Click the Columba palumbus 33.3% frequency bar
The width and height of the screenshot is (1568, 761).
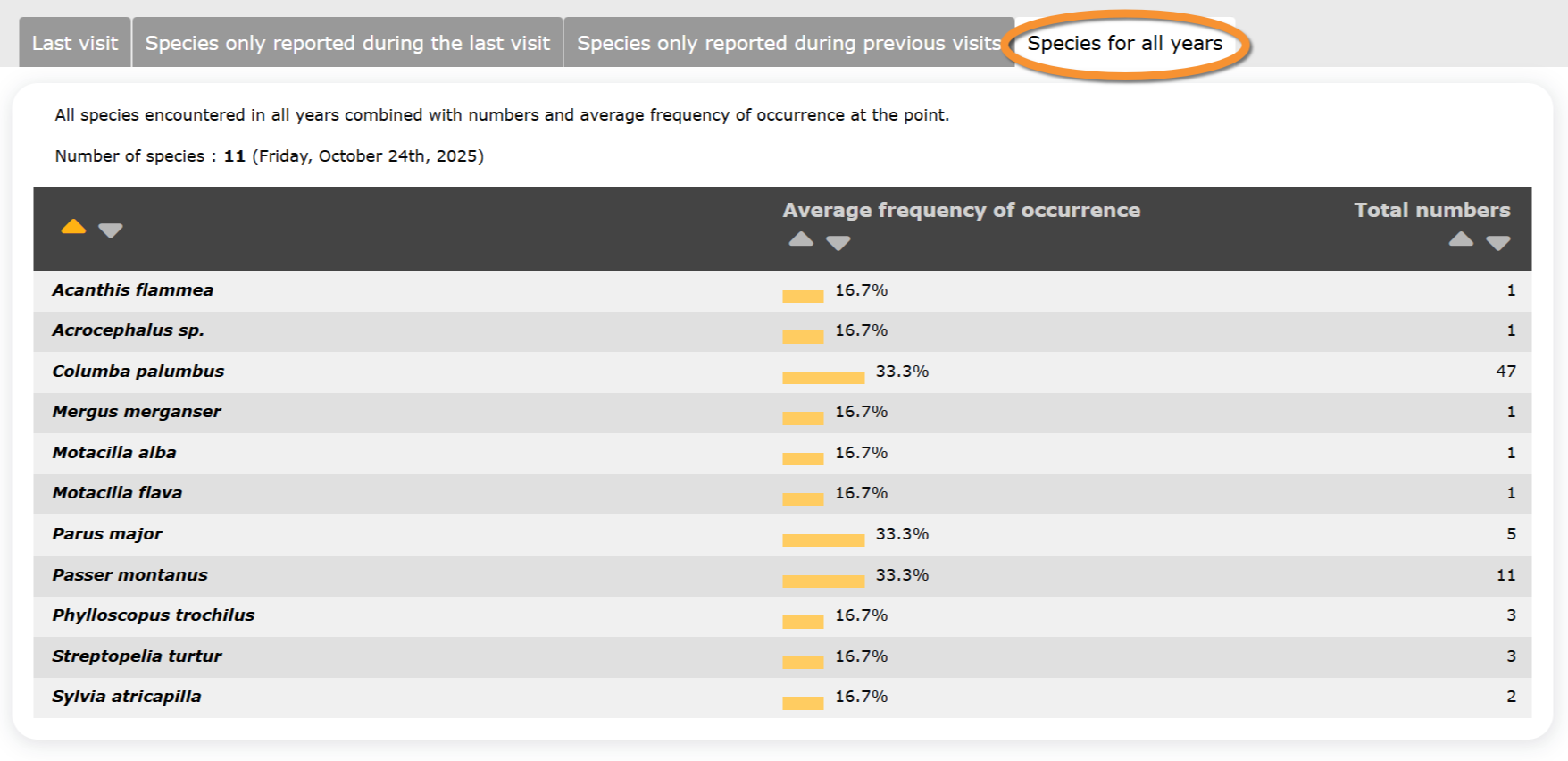[823, 377]
